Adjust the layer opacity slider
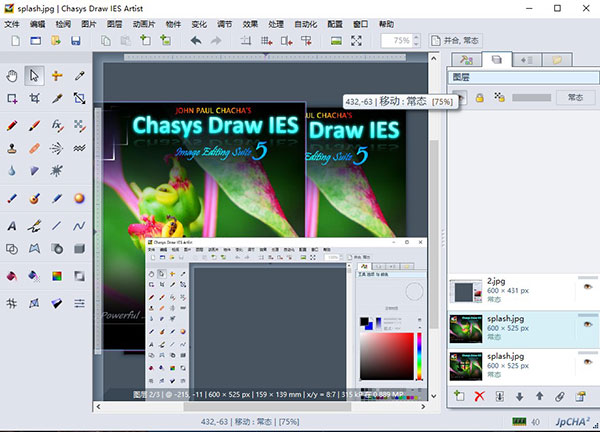 click(x=532, y=98)
